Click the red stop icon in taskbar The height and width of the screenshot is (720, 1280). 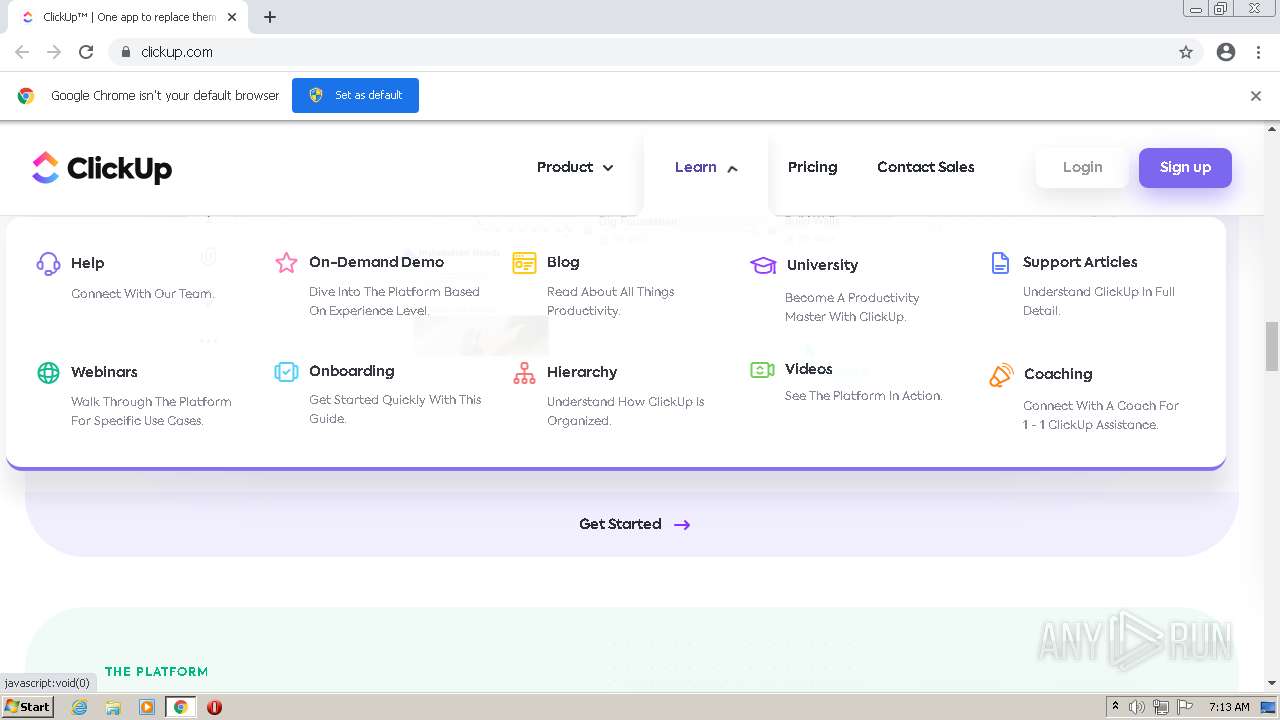214,707
